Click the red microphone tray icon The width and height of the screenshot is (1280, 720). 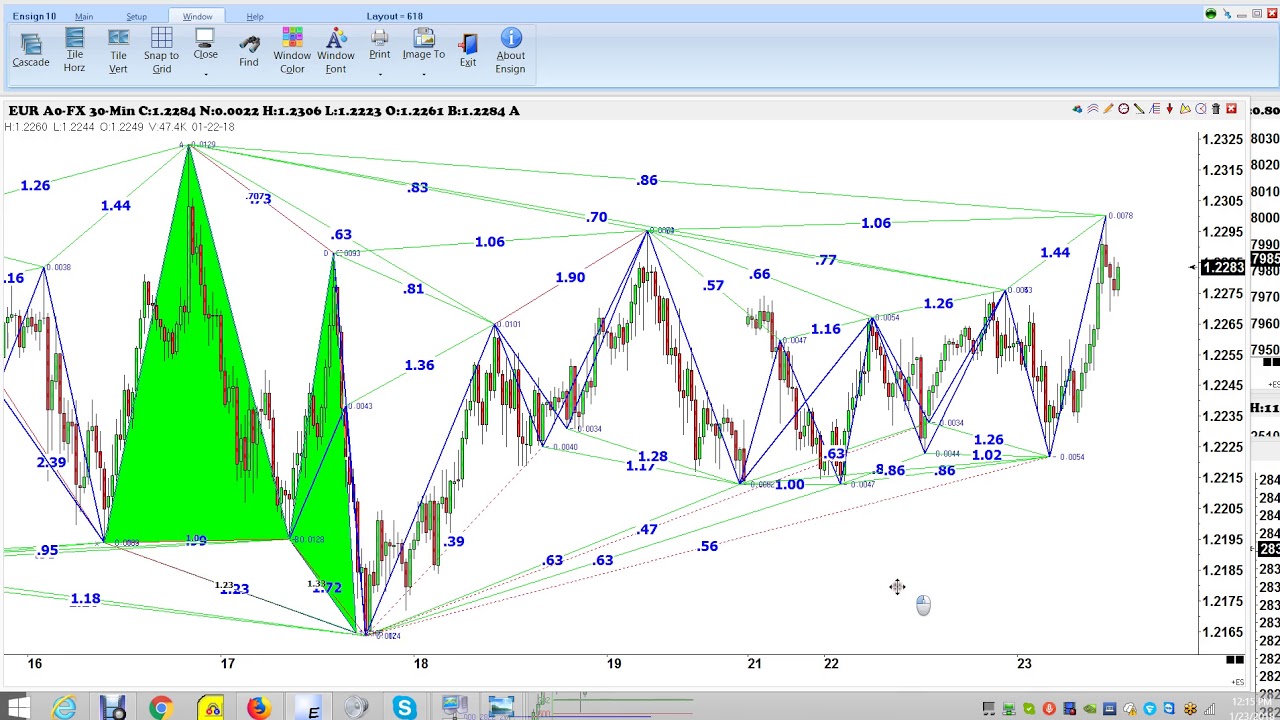click(1049, 709)
